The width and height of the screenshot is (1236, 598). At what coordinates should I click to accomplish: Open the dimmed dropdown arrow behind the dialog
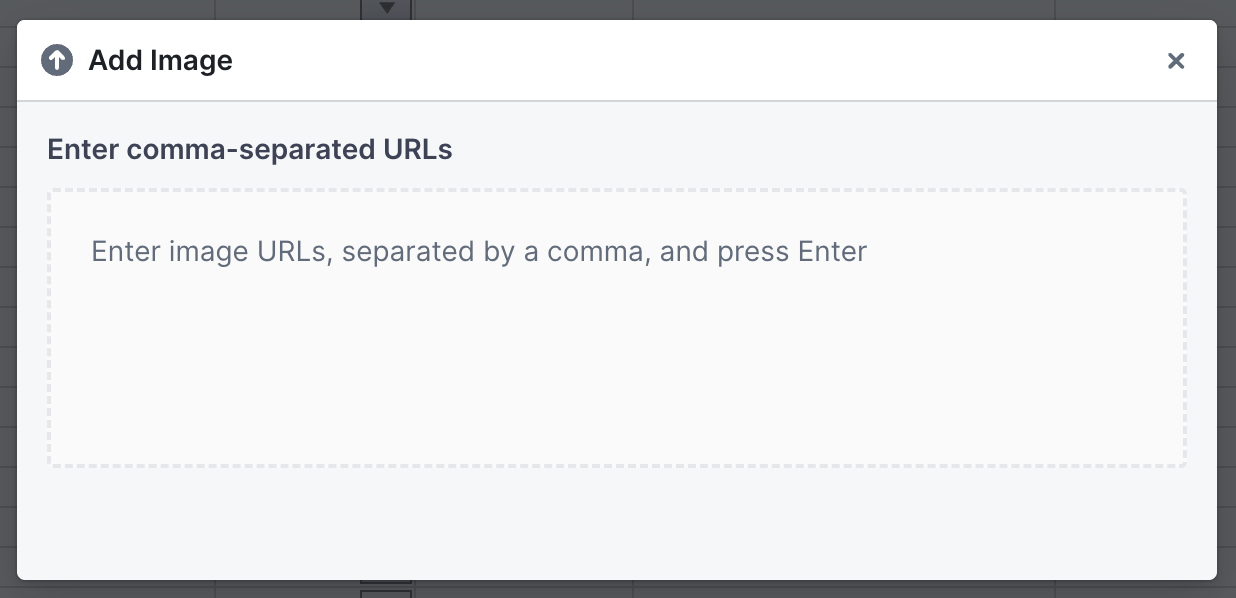[x=387, y=8]
